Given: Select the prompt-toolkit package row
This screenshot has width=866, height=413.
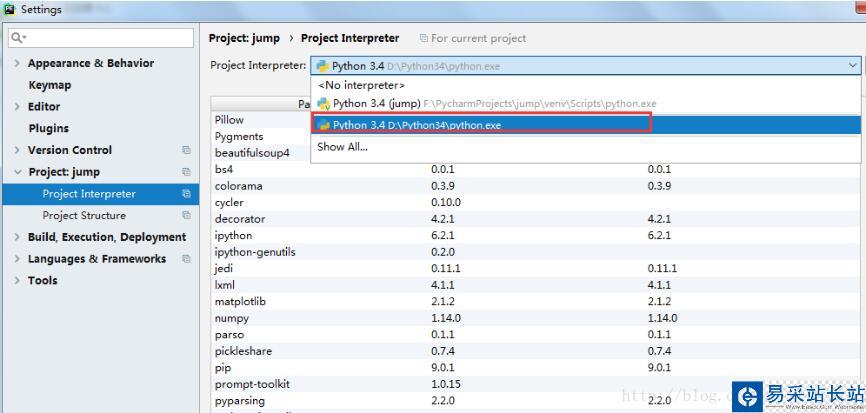Looking at the screenshot, I should [536, 384].
